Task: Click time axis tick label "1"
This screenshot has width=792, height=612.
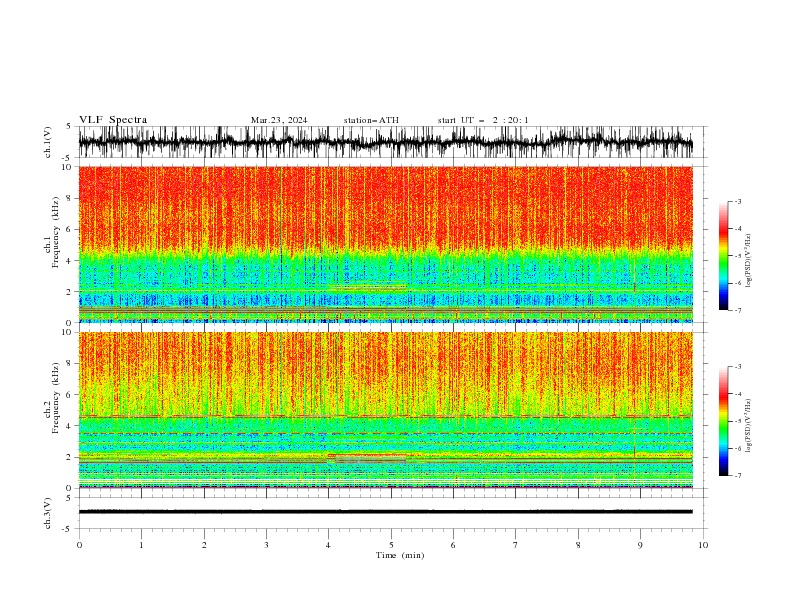Action: [141, 545]
